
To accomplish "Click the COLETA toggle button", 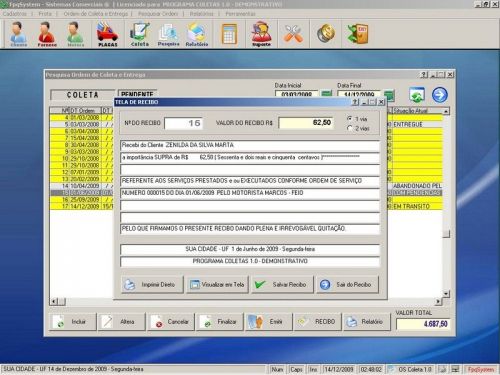I will tap(82, 95).
